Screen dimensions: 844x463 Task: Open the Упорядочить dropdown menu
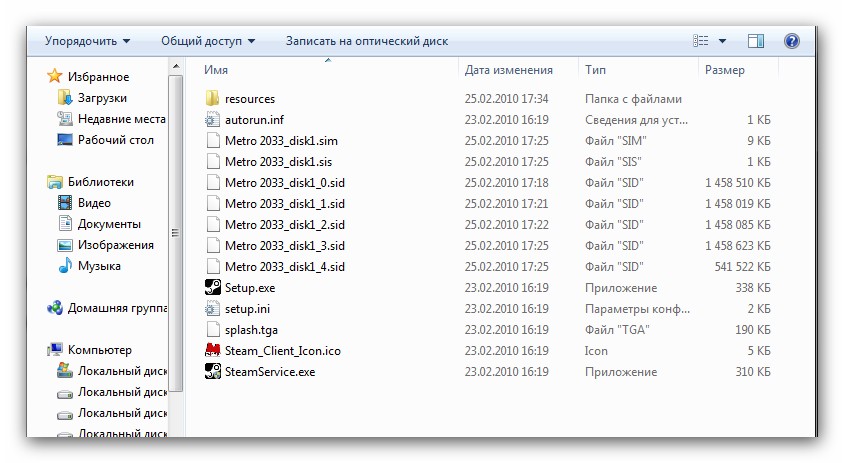click(87, 41)
